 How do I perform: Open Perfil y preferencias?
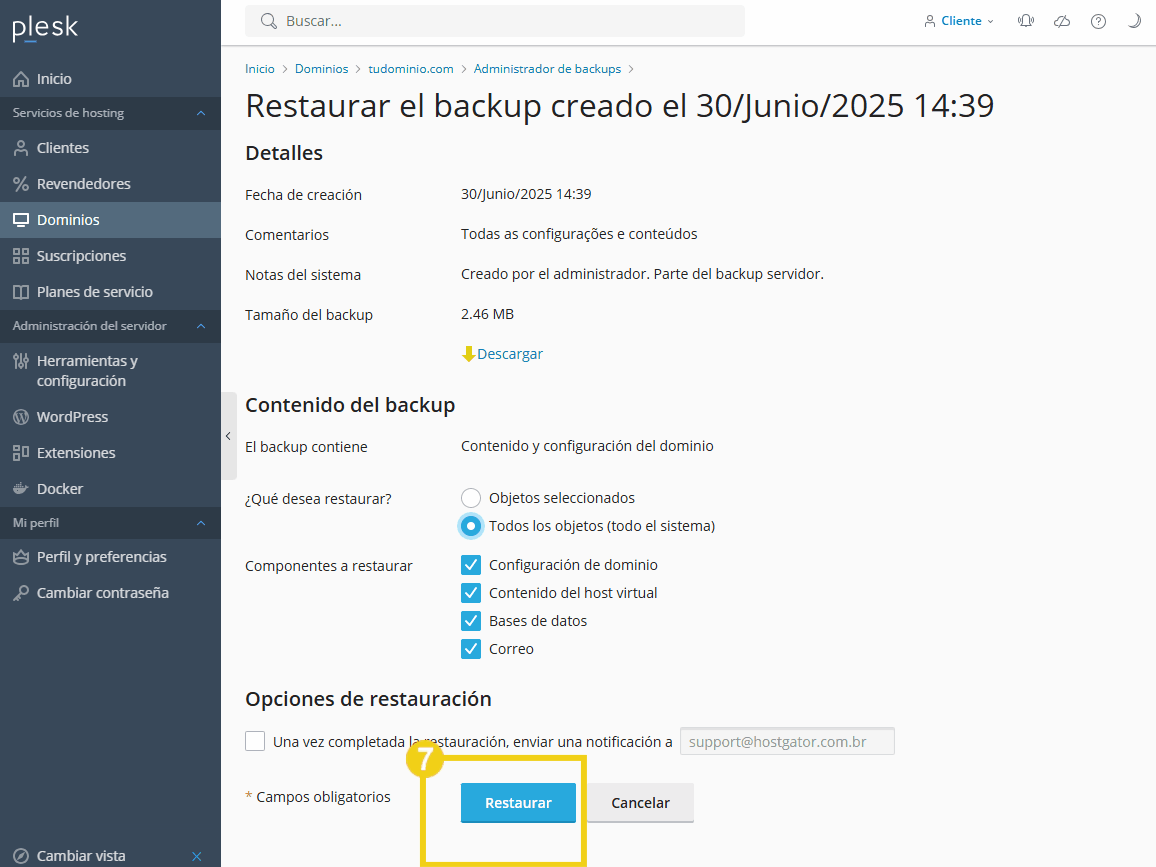tap(111, 557)
